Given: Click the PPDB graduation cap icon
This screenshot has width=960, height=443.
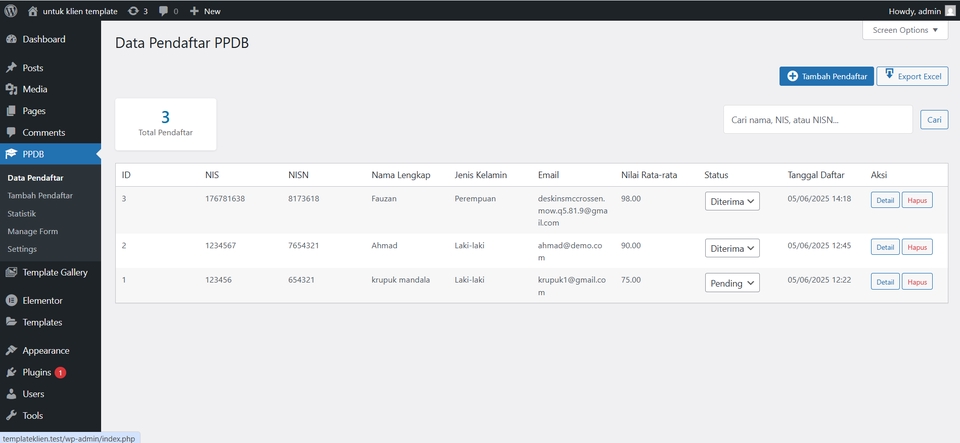Looking at the screenshot, I should 11,154.
